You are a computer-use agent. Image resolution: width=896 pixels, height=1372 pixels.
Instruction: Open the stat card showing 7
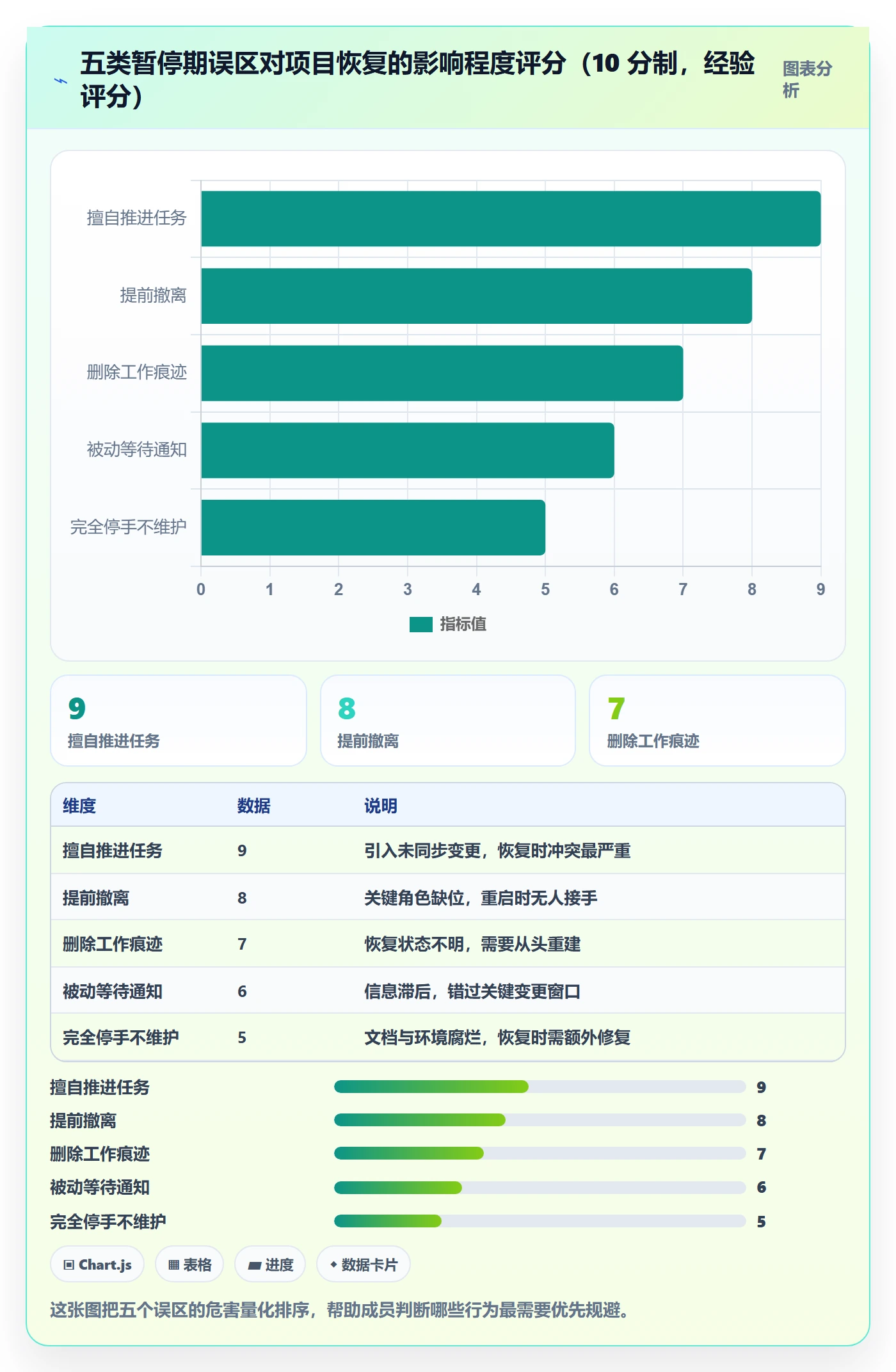[717, 721]
